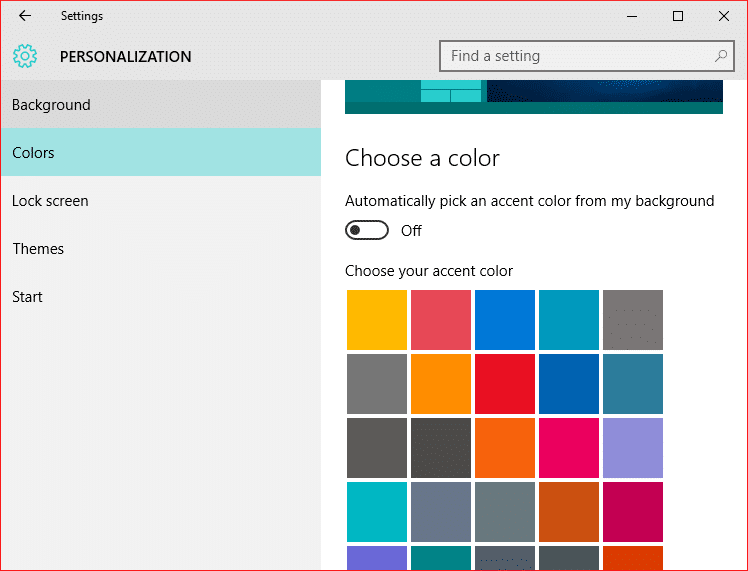The image size is (748, 571).
Task: Pick the hot pink accent swatch
Action: point(569,448)
